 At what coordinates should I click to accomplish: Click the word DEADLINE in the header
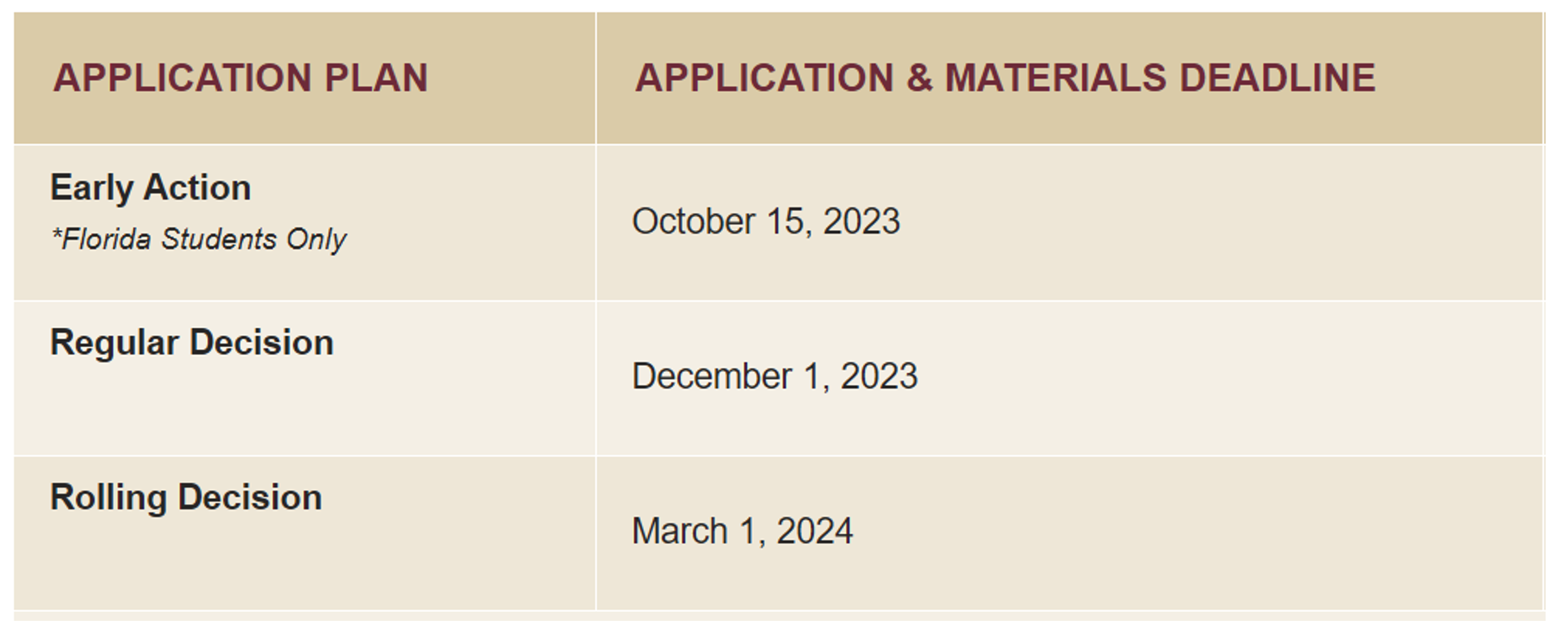[1277, 78]
